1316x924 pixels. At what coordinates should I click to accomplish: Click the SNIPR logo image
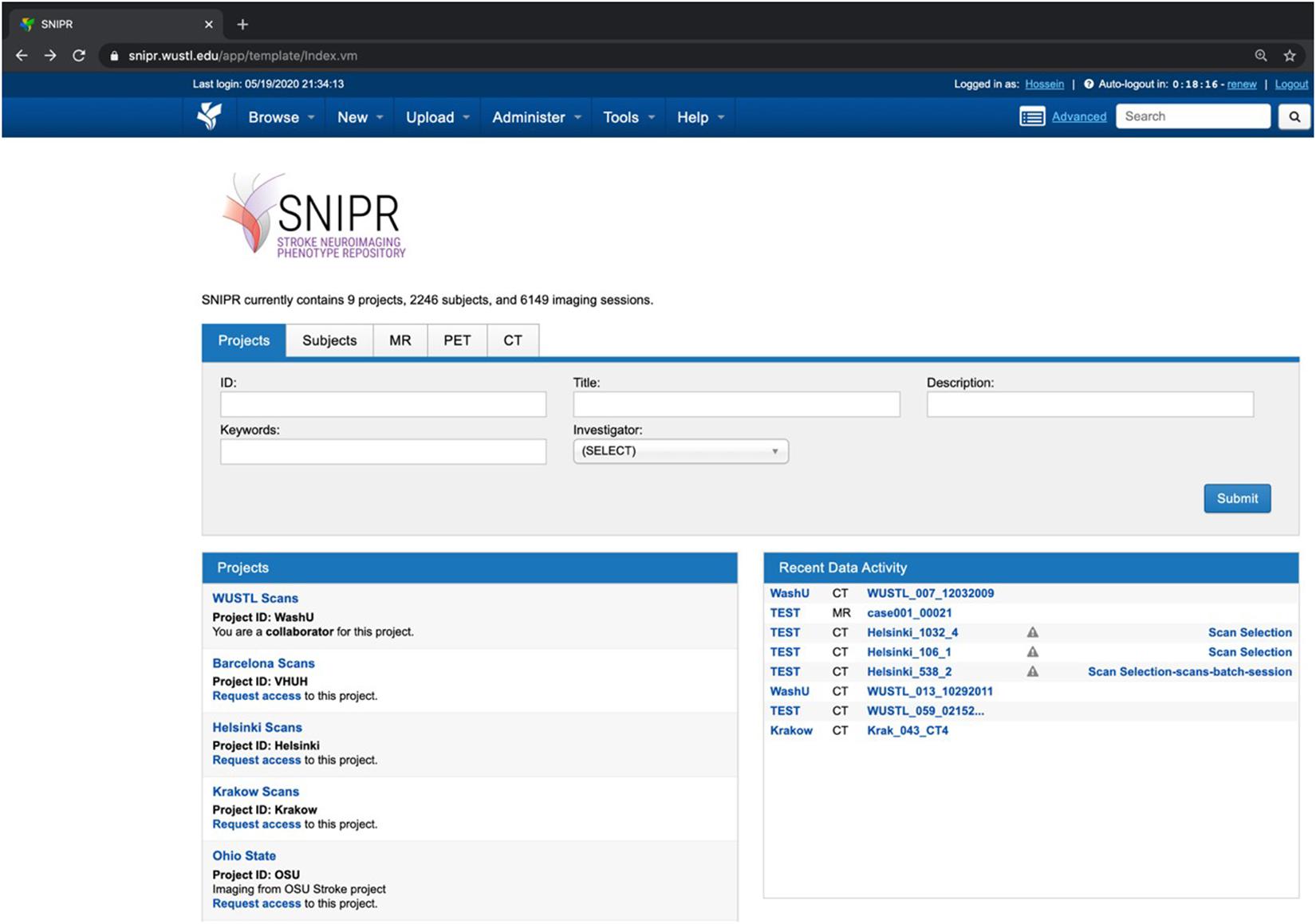[314, 215]
